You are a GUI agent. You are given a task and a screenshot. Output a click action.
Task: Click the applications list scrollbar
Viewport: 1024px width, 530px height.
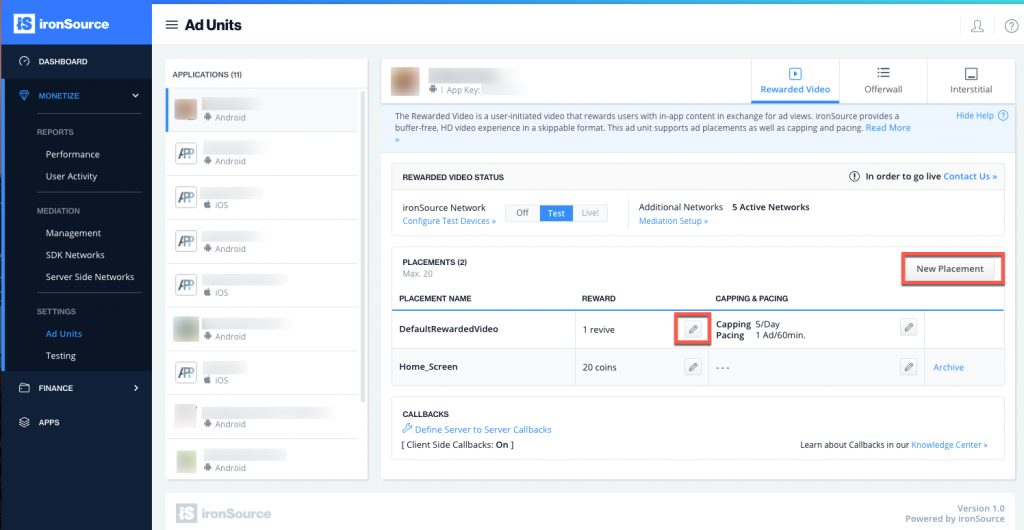(x=362, y=248)
